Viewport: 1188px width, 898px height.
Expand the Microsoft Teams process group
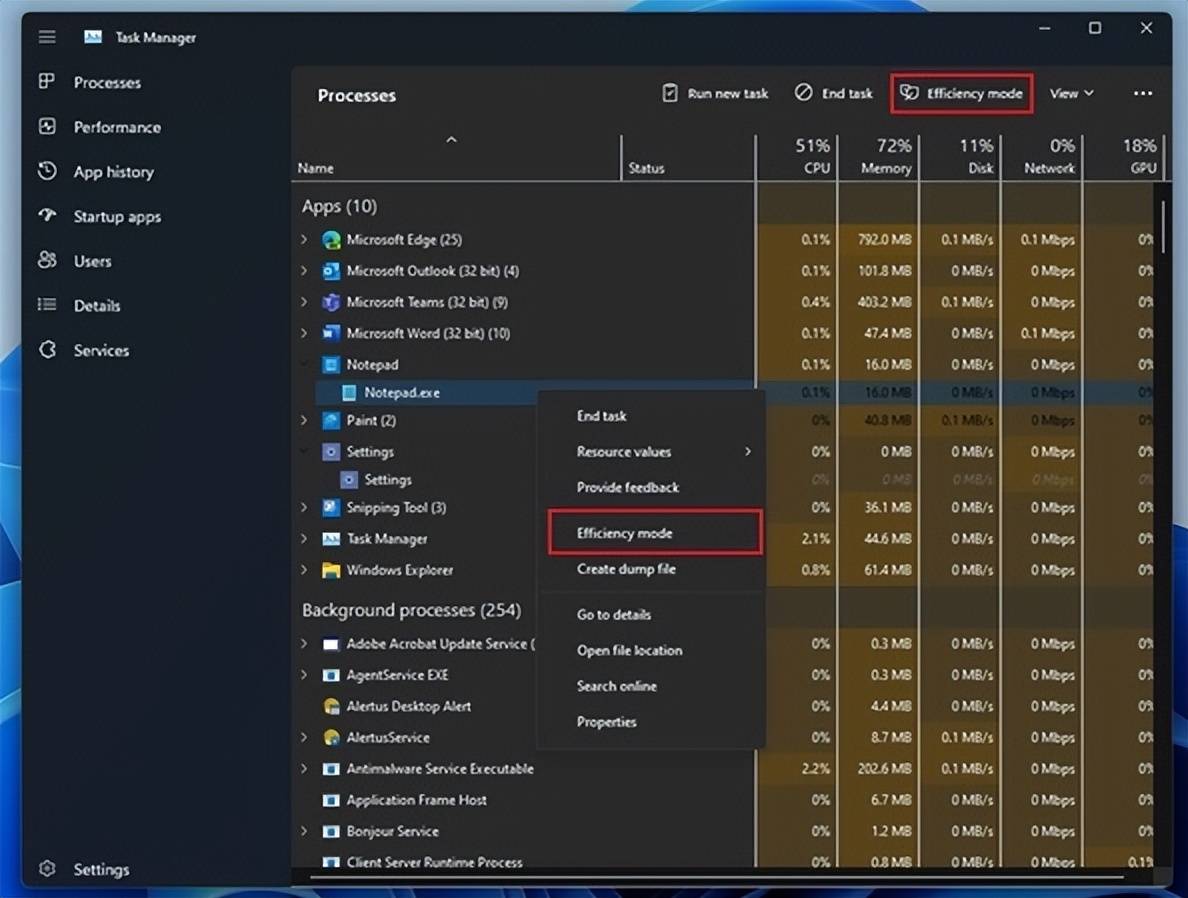pyautogui.click(x=305, y=302)
